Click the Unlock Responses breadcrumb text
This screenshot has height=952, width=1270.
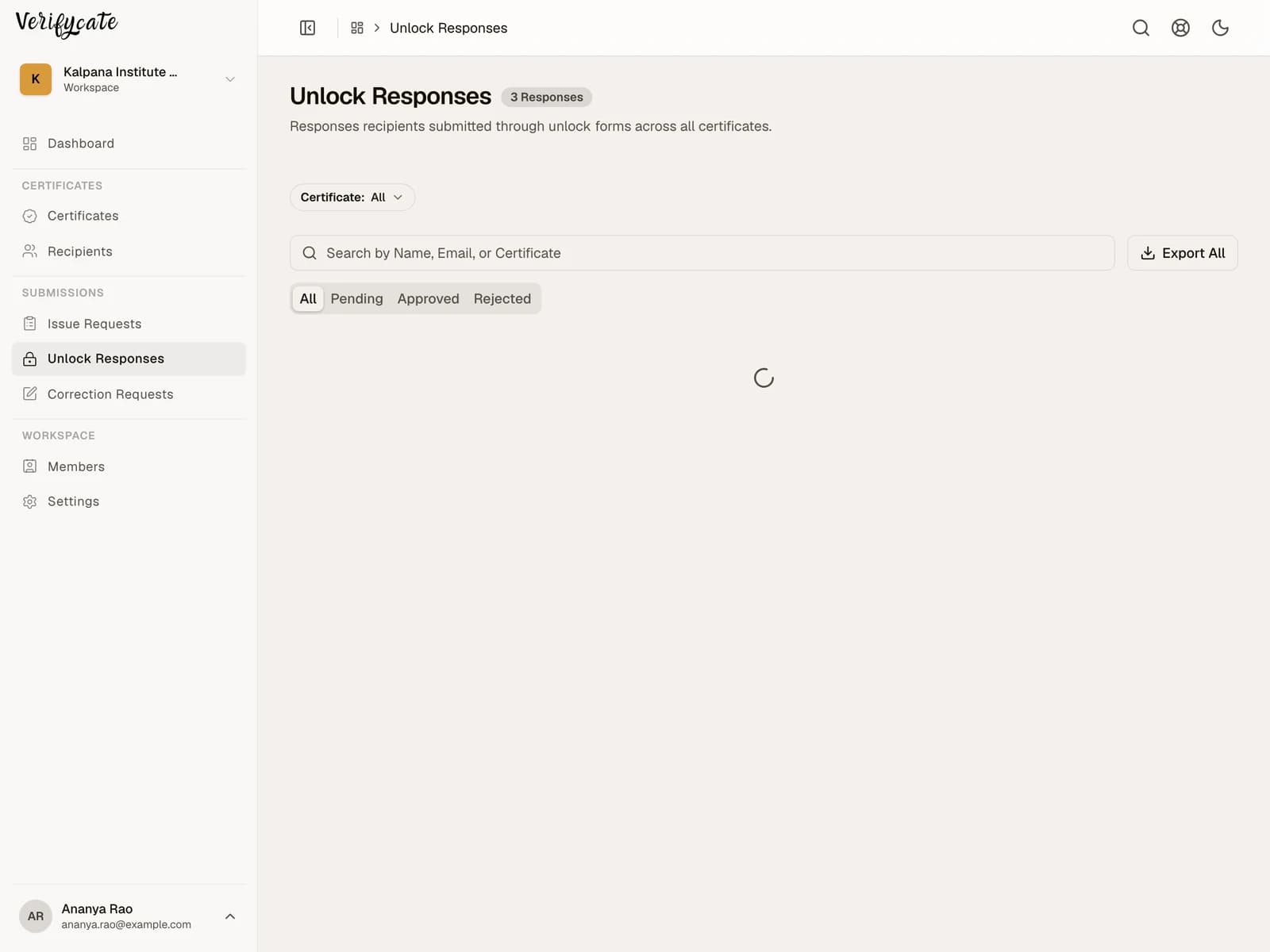(448, 28)
